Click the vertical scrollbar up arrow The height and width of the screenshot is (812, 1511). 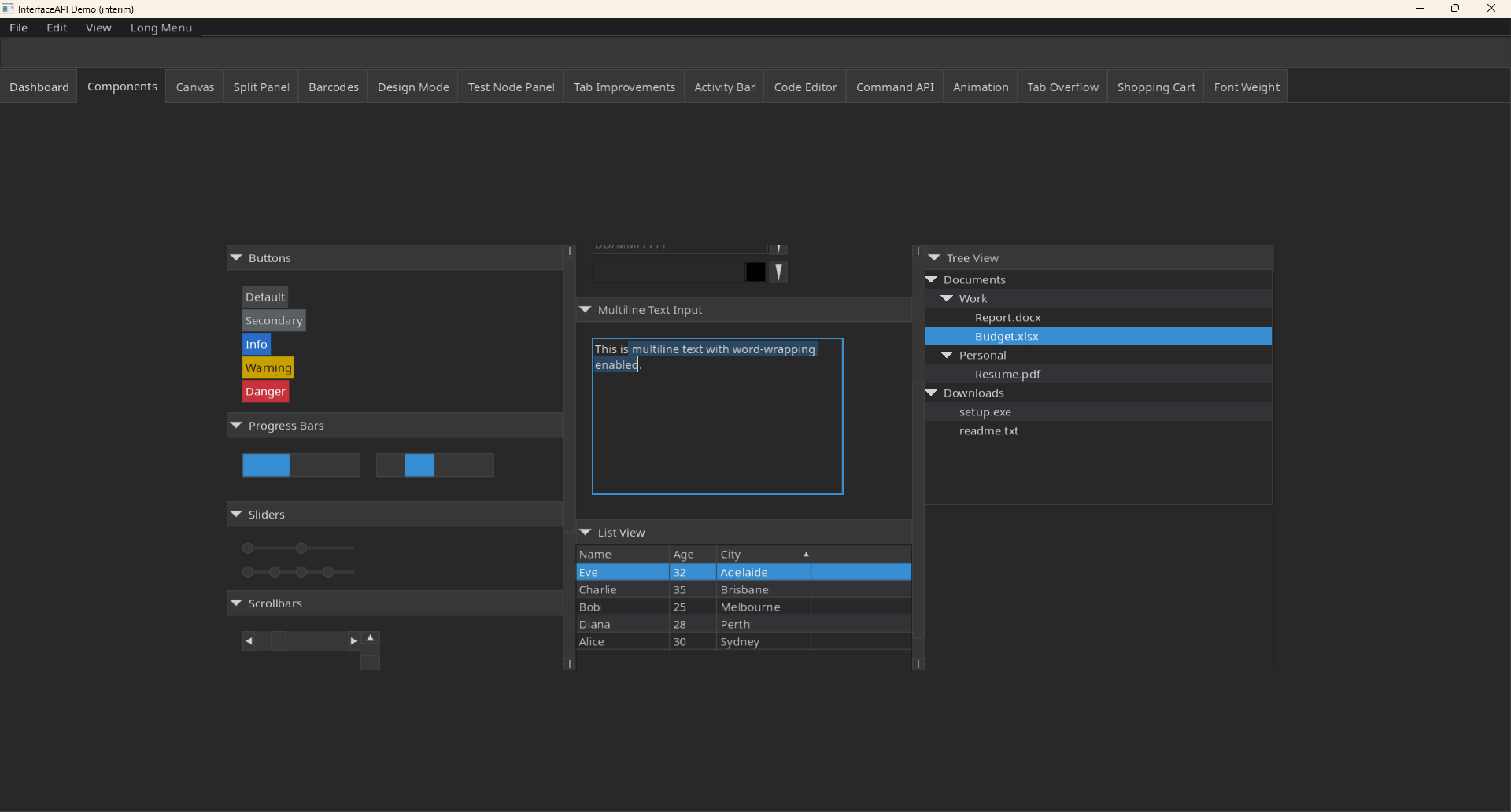[x=370, y=638]
